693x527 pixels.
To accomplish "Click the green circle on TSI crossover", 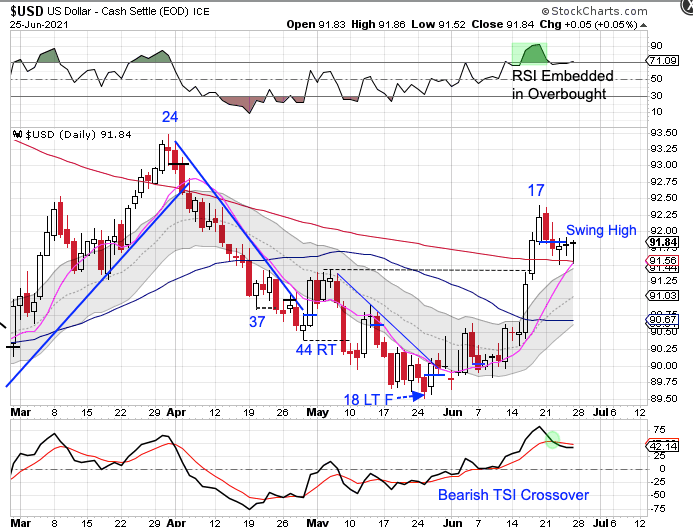I will [x=552, y=438].
